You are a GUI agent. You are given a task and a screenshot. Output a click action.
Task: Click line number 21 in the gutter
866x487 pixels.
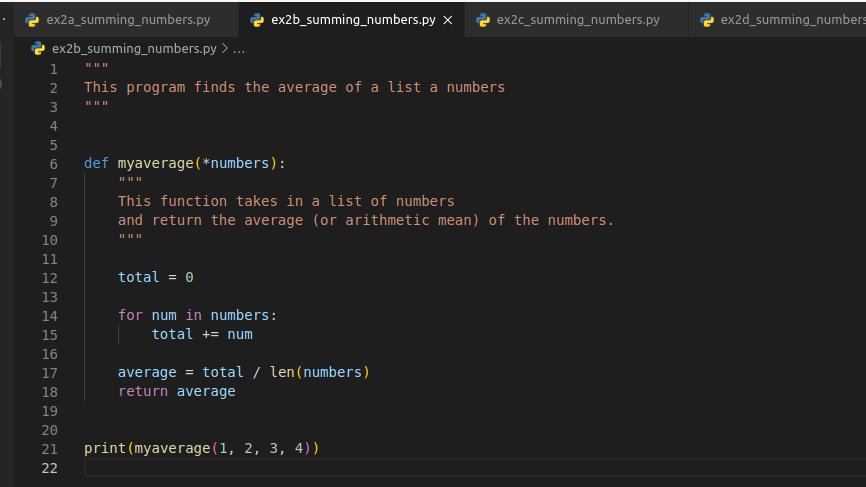tap(50, 449)
